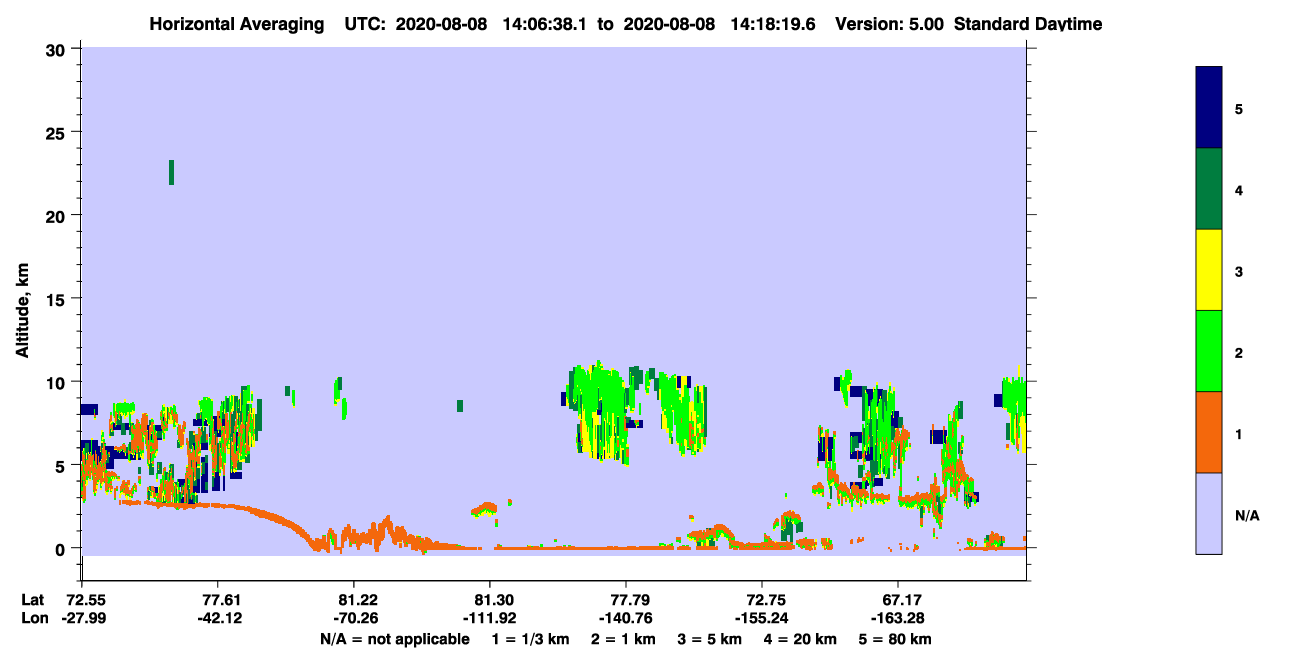Click latitude value 67.17
The image size is (1300, 667).
(x=898, y=600)
